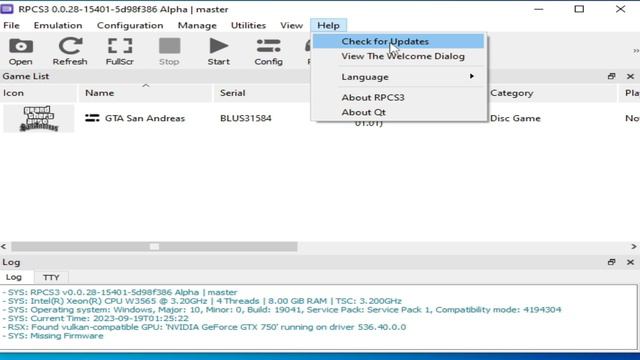Click the Current Time log line
The width and height of the screenshot is (640, 360).
[x=96, y=318]
